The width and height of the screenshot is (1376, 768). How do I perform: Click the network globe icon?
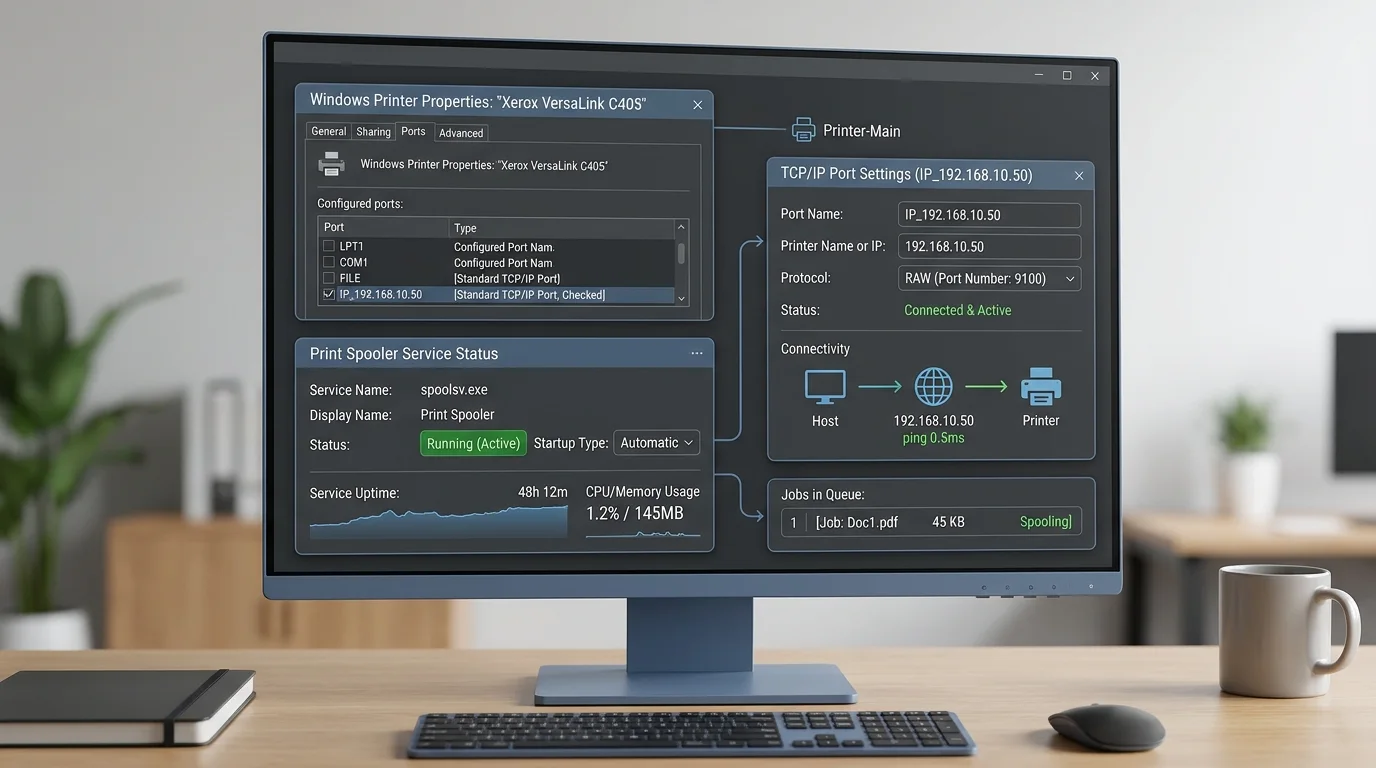click(934, 386)
